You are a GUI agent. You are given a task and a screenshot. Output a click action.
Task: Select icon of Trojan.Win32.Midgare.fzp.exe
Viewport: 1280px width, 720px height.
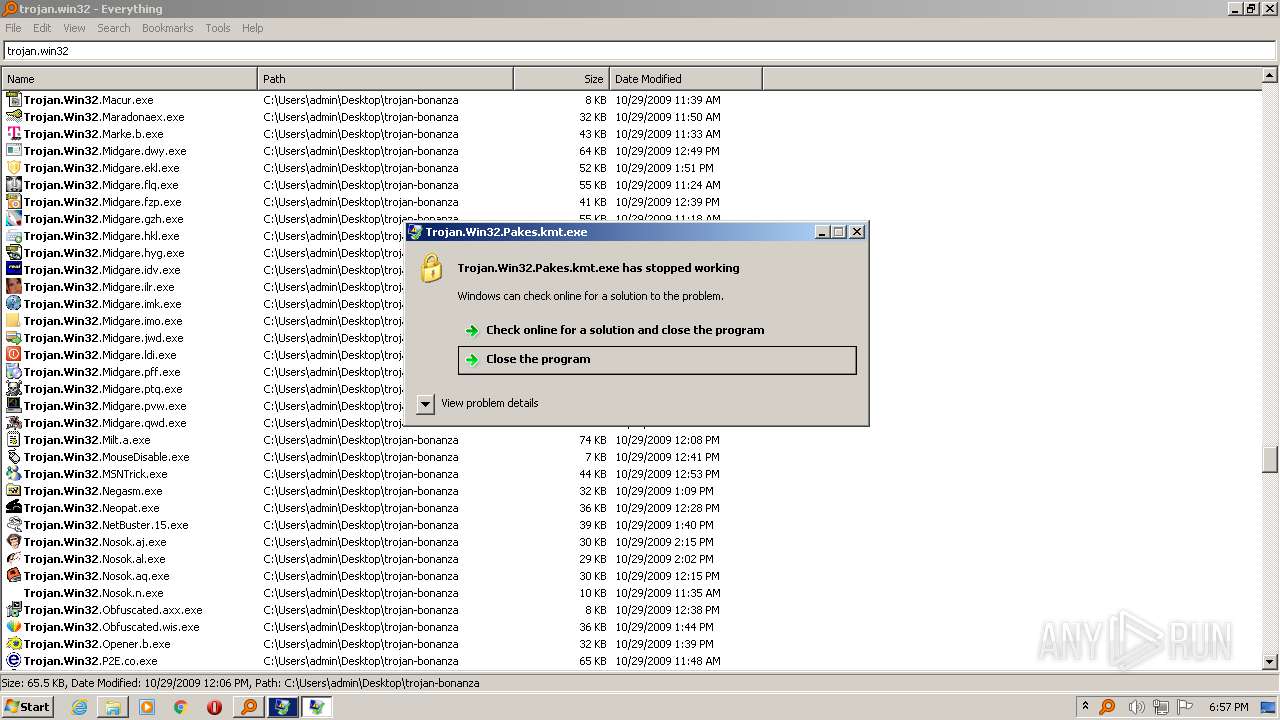[x=14, y=202]
